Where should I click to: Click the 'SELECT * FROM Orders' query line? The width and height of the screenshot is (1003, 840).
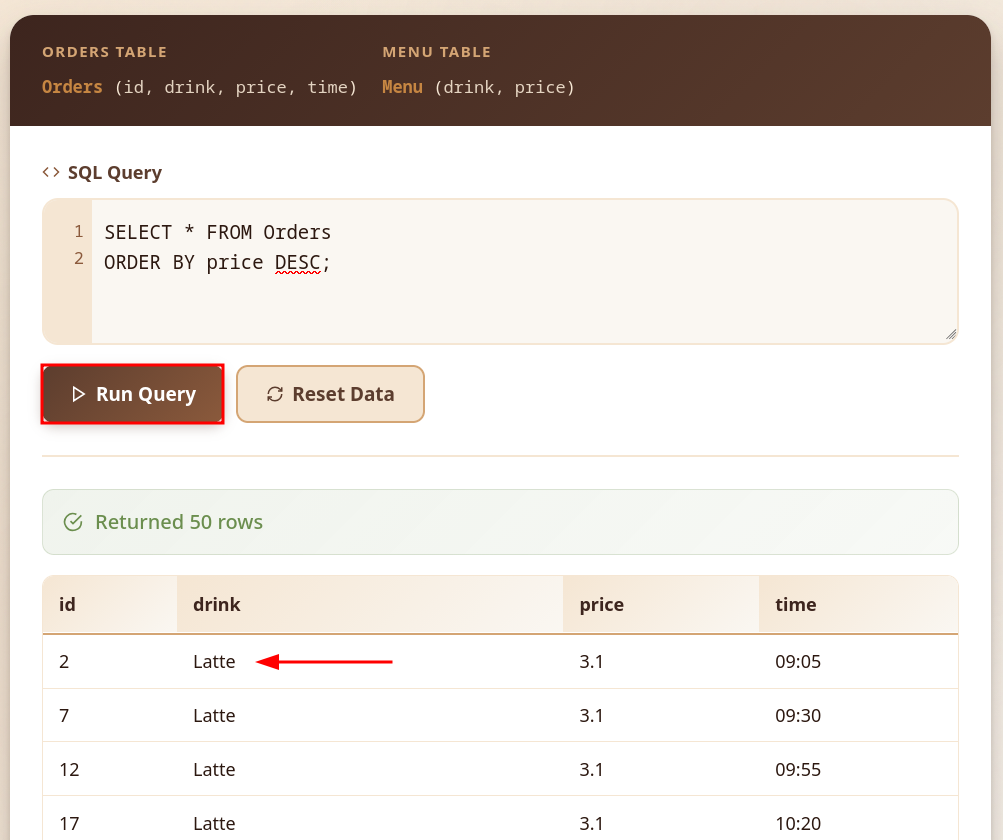217,232
